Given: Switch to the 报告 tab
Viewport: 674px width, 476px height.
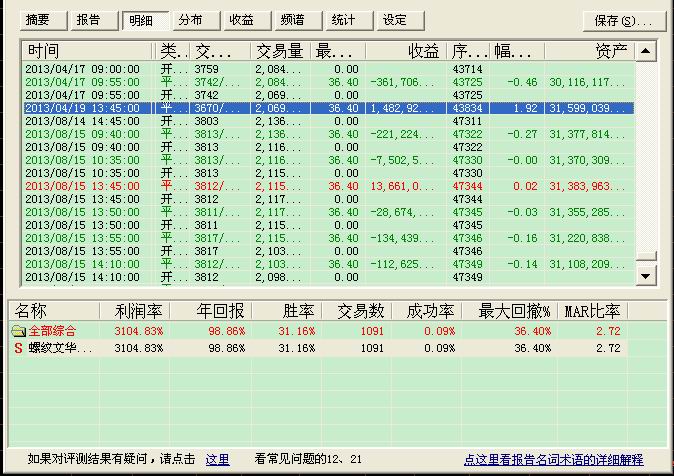Looking at the screenshot, I should pos(95,20).
